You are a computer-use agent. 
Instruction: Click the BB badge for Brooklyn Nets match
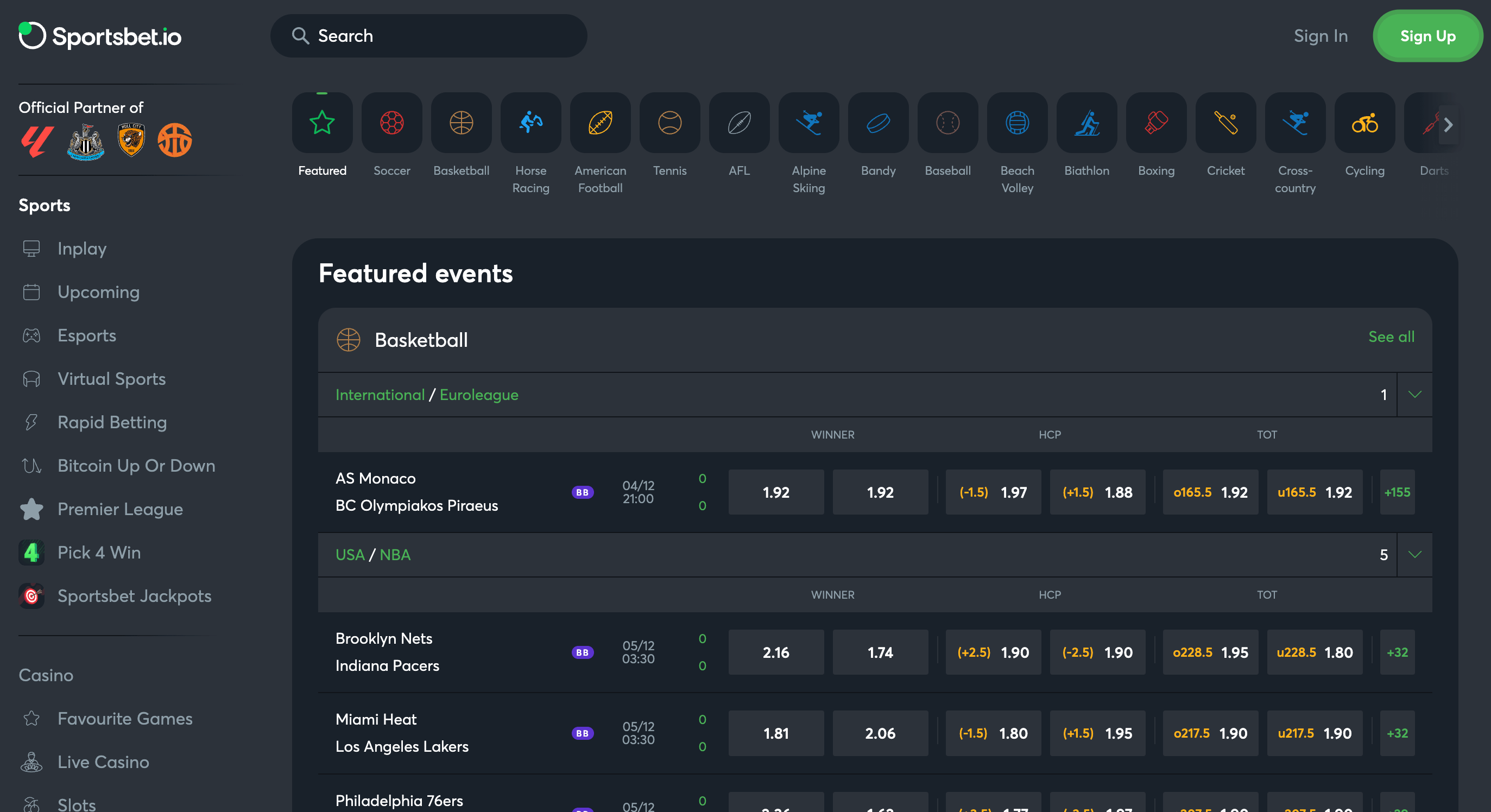pos(582,652)
